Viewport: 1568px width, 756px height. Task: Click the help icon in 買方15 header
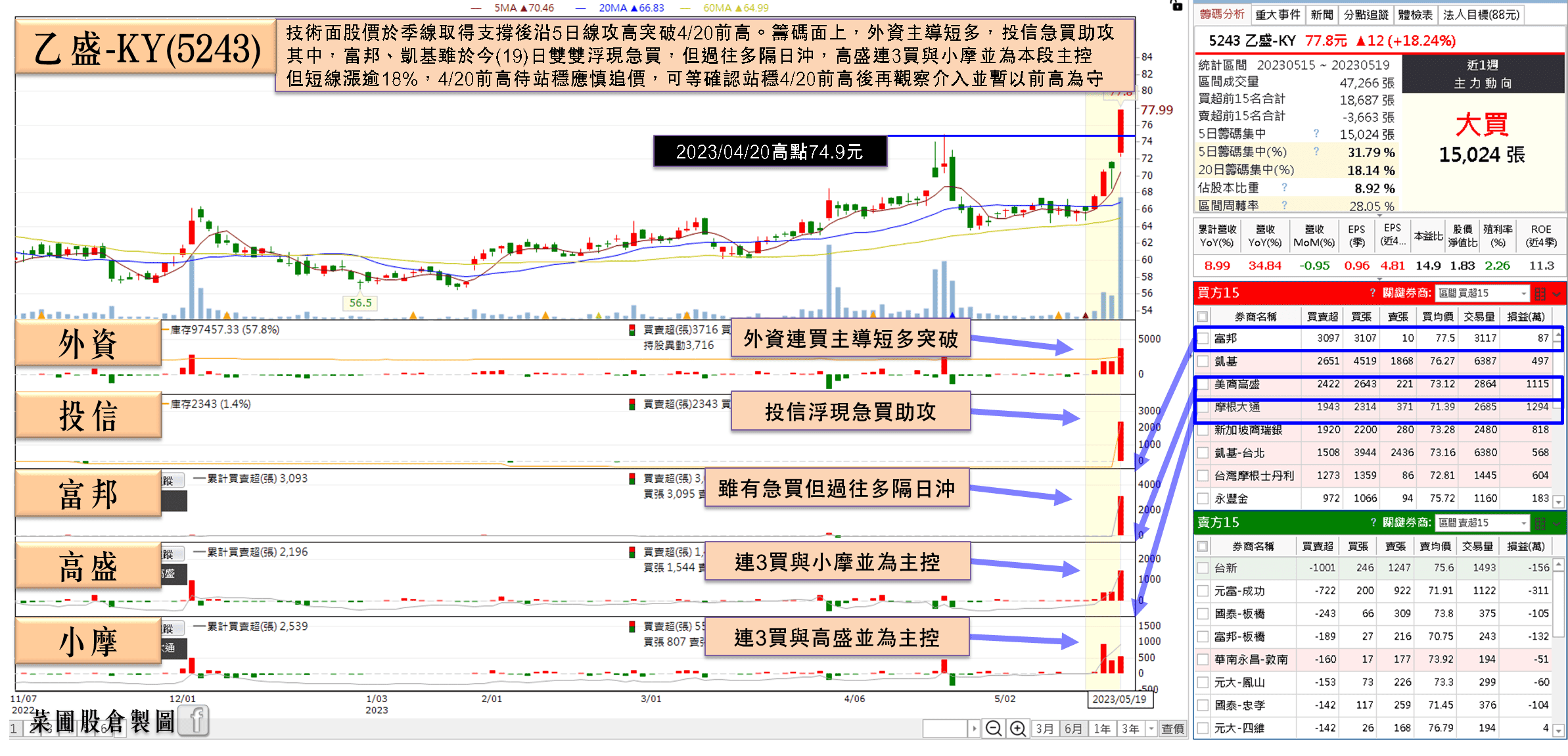point(1372,293)
